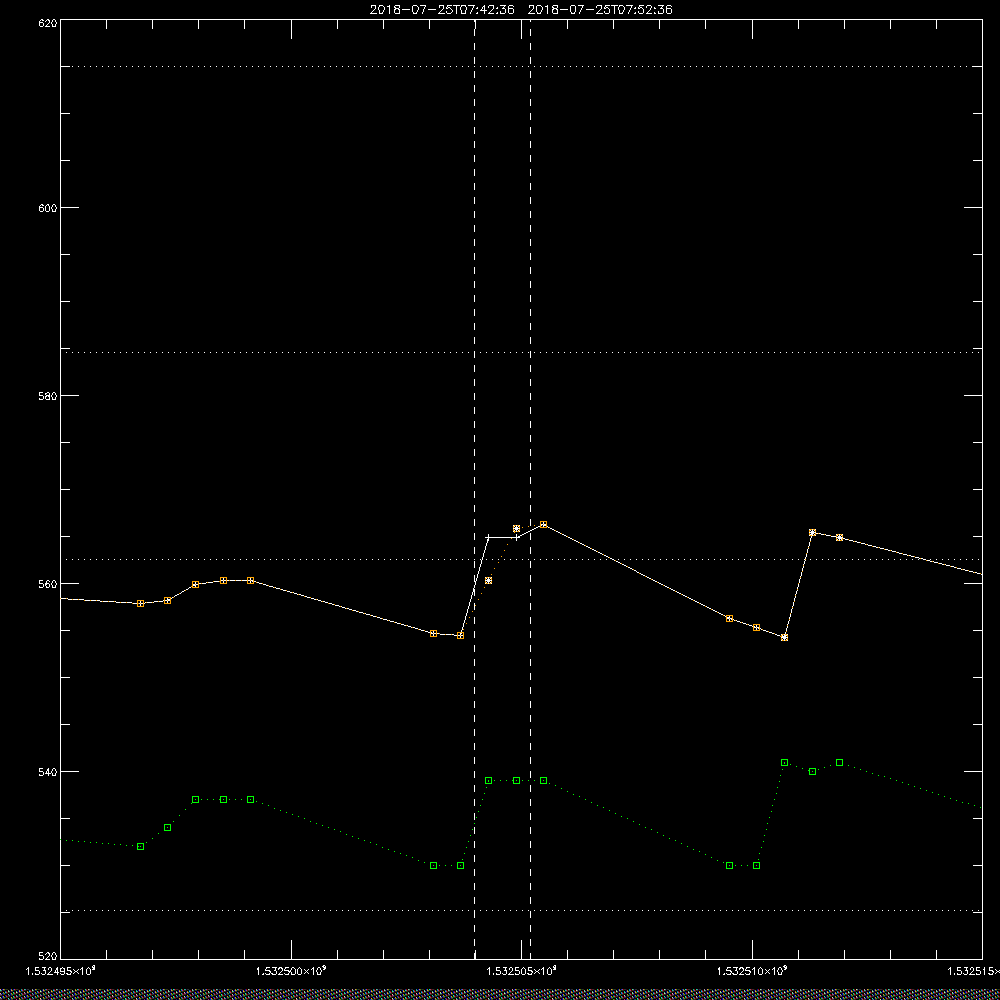
Task: Select the y-axis label 560
Action: (48, 584)
